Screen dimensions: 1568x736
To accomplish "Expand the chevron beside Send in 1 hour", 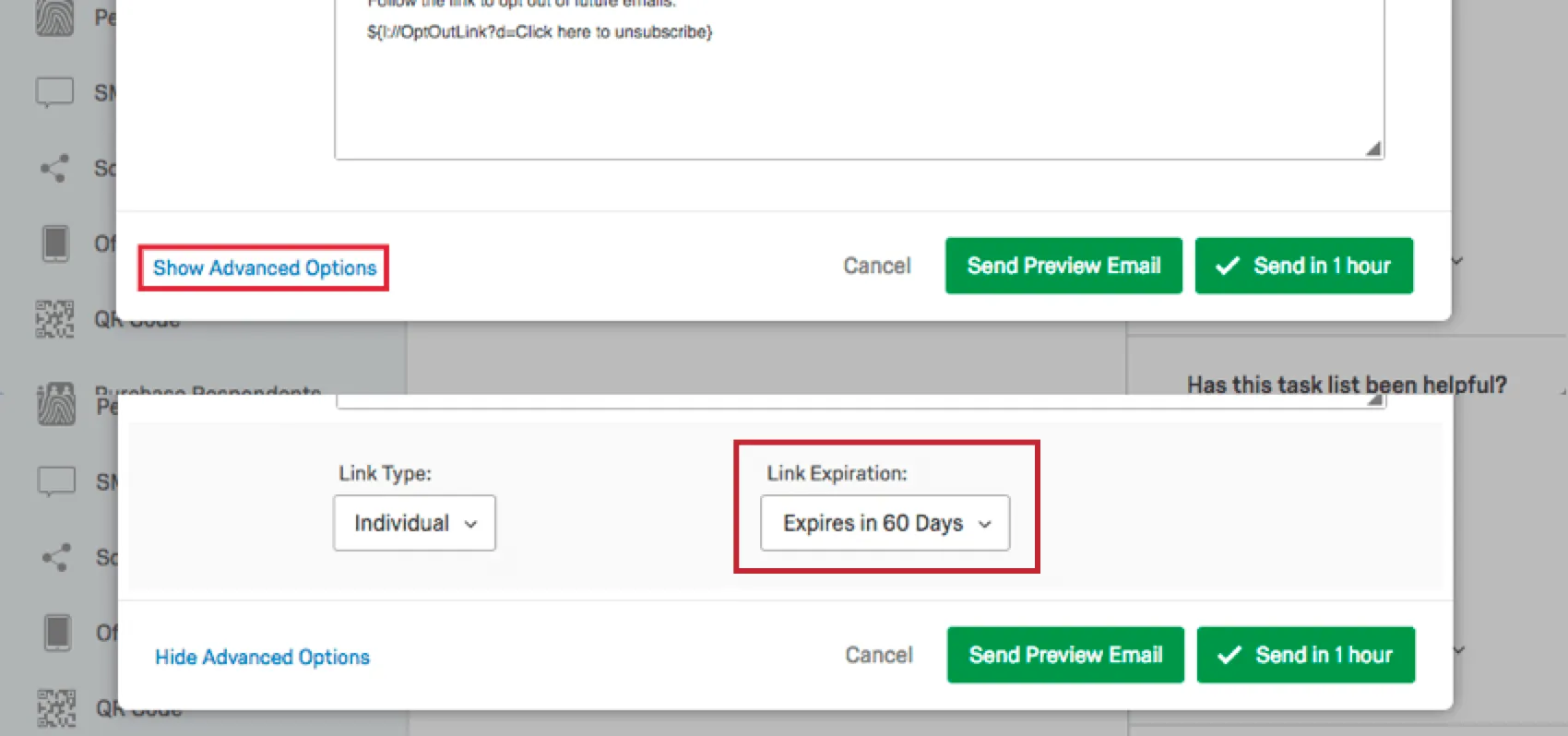I will coord(1455,262).
